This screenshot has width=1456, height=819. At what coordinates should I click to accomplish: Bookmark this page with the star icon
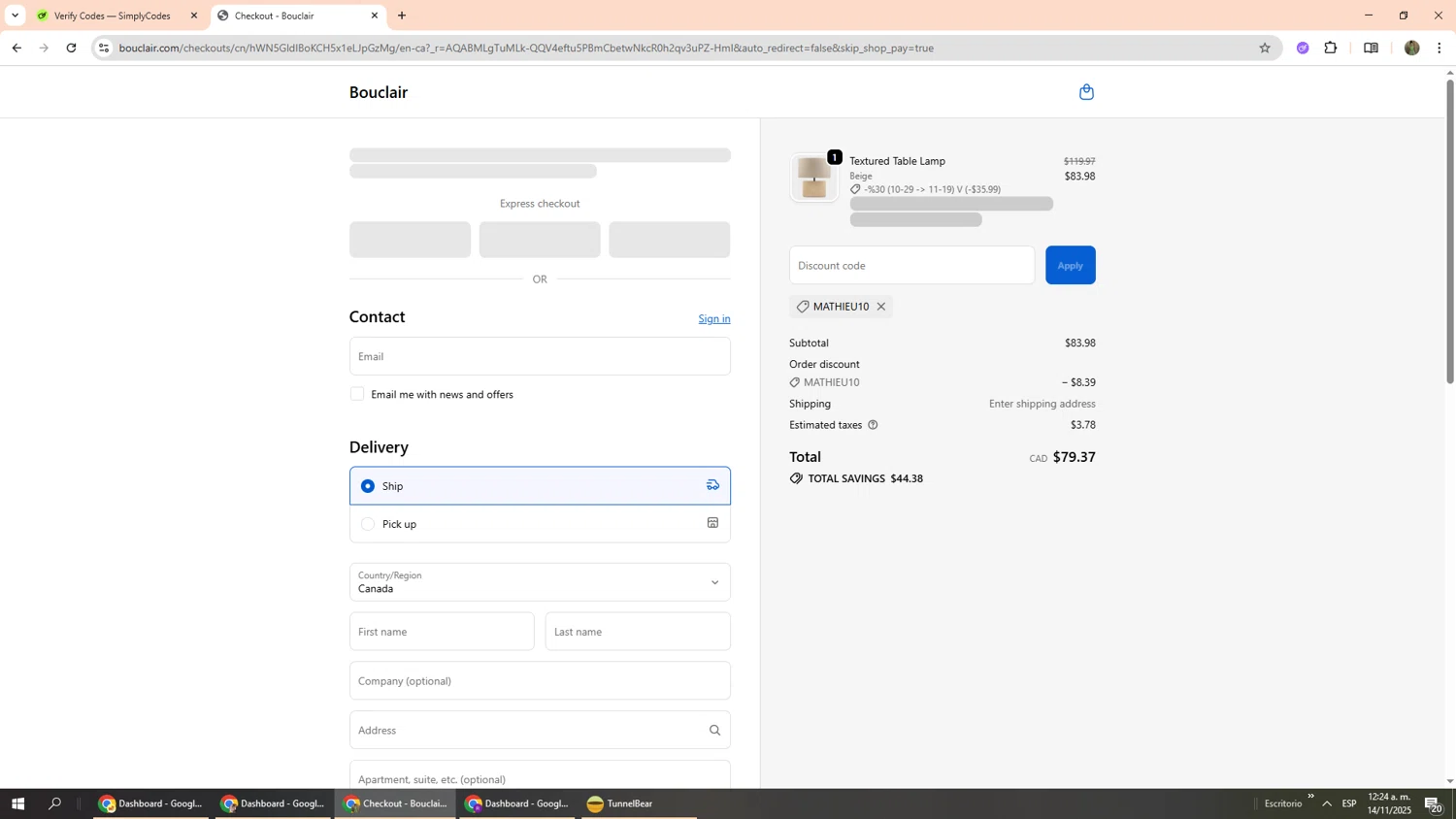point(1264,48)
